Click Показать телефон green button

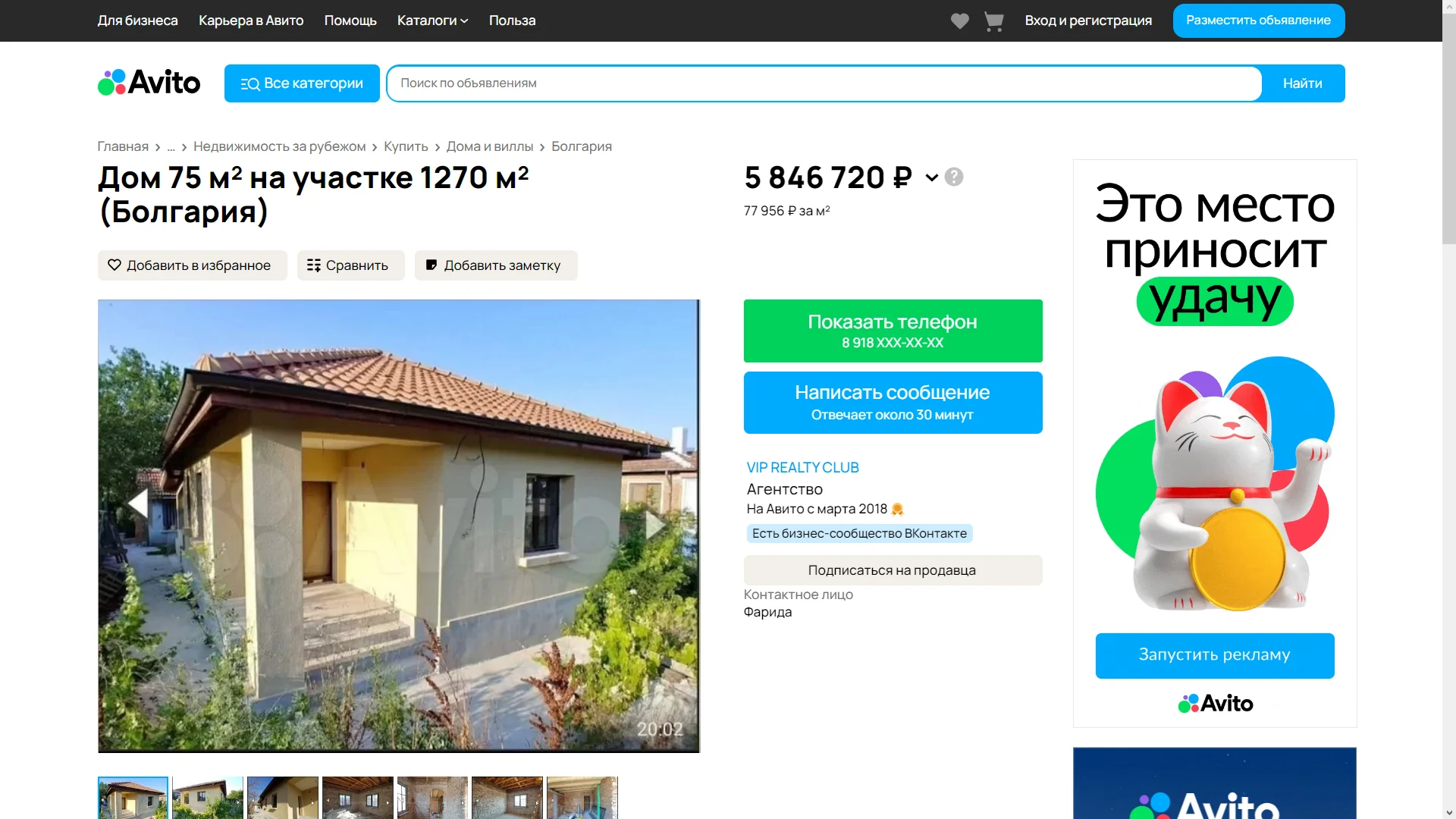coord(893,331)
